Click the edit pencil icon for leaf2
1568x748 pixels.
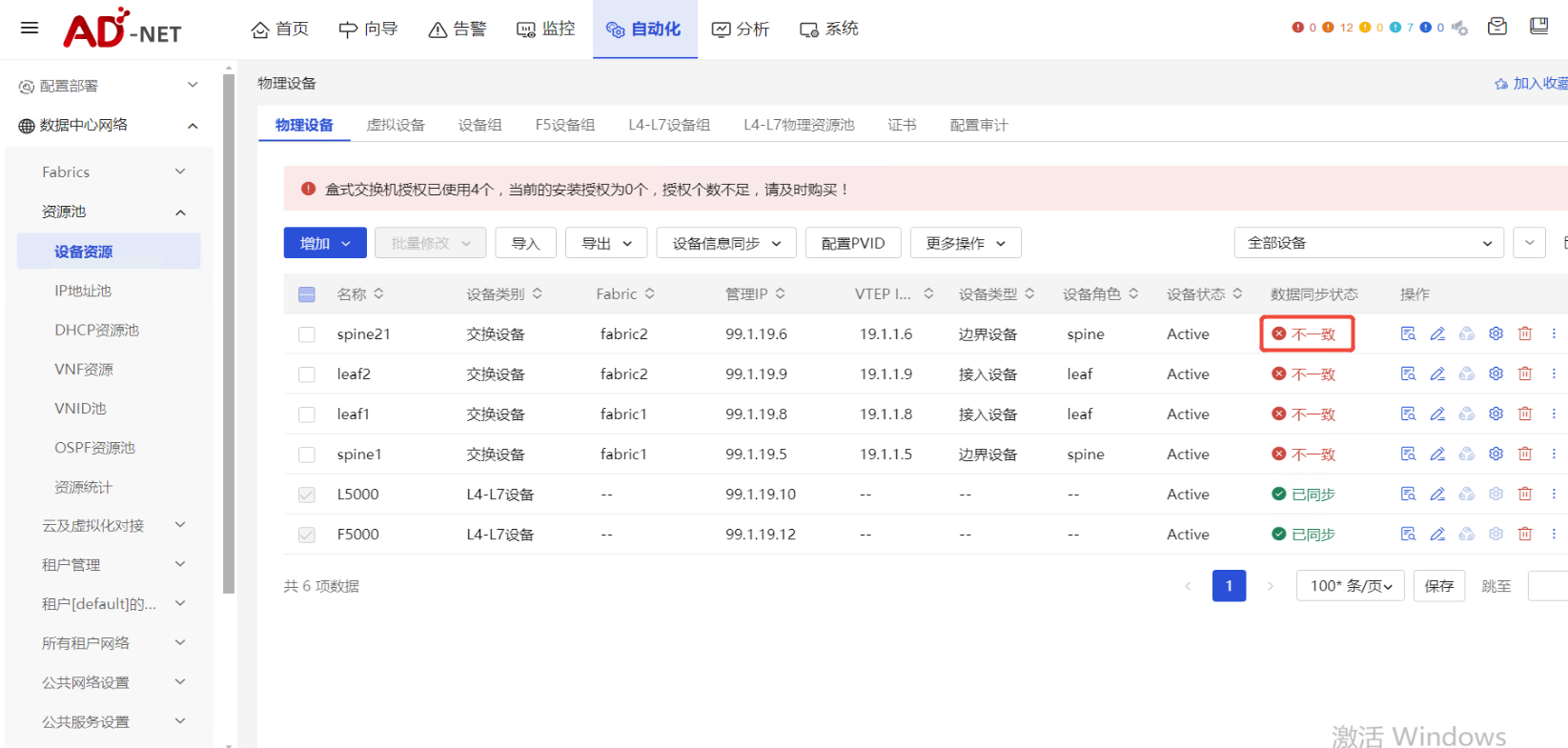coord(1437,374)
